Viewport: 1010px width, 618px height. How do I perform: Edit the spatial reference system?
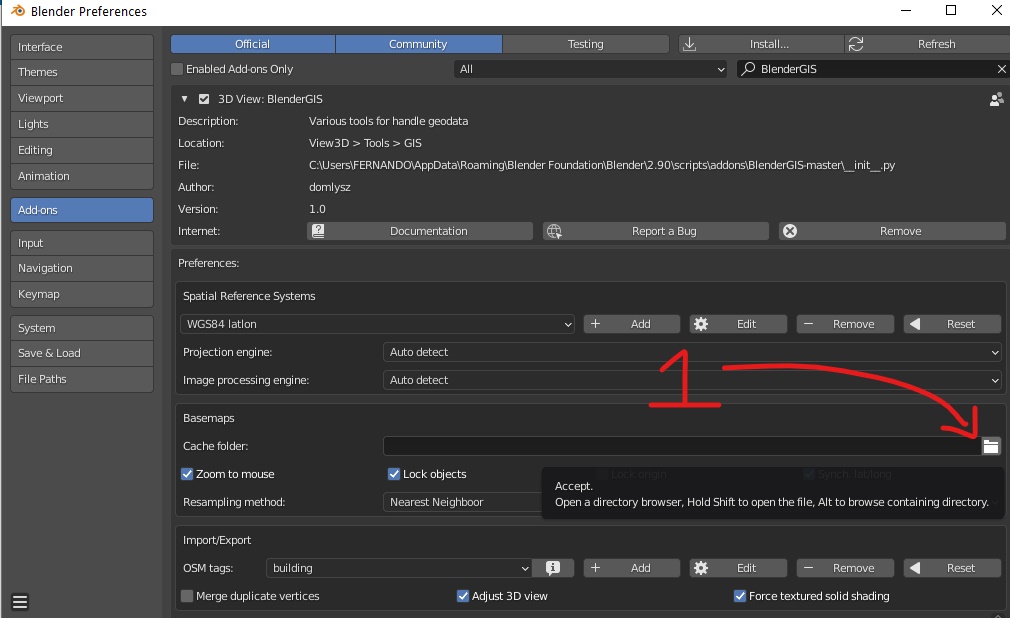click(737, 324)
